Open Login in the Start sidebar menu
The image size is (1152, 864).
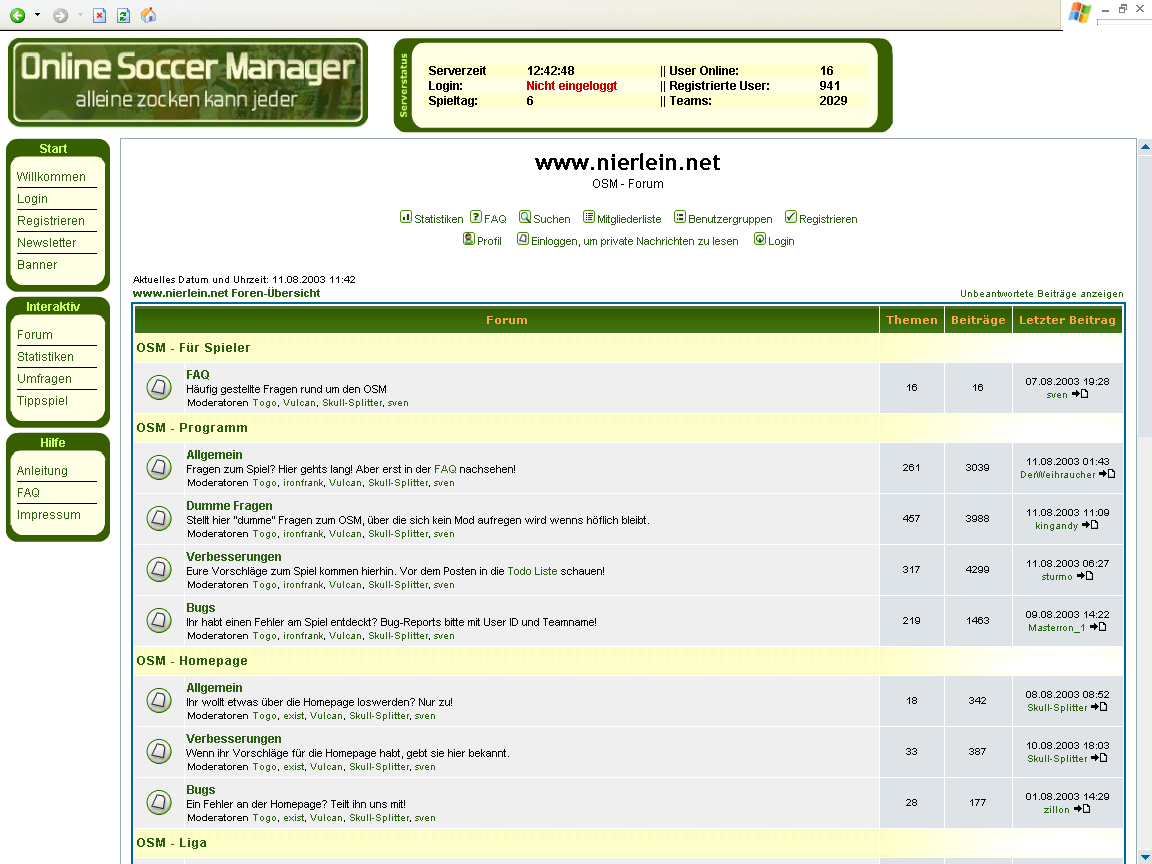(32, 199)
